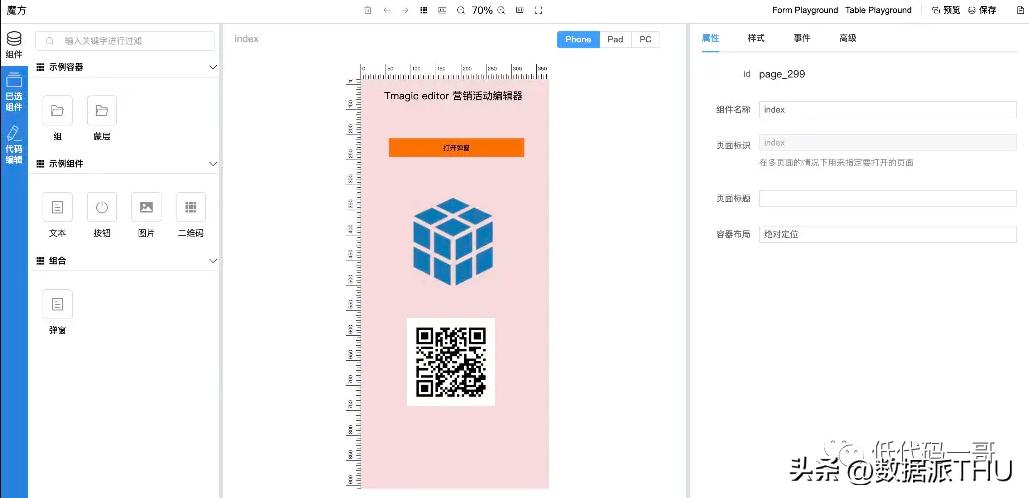
Task: Click the zoom in magnifier icon
Action: coord(501,10)
